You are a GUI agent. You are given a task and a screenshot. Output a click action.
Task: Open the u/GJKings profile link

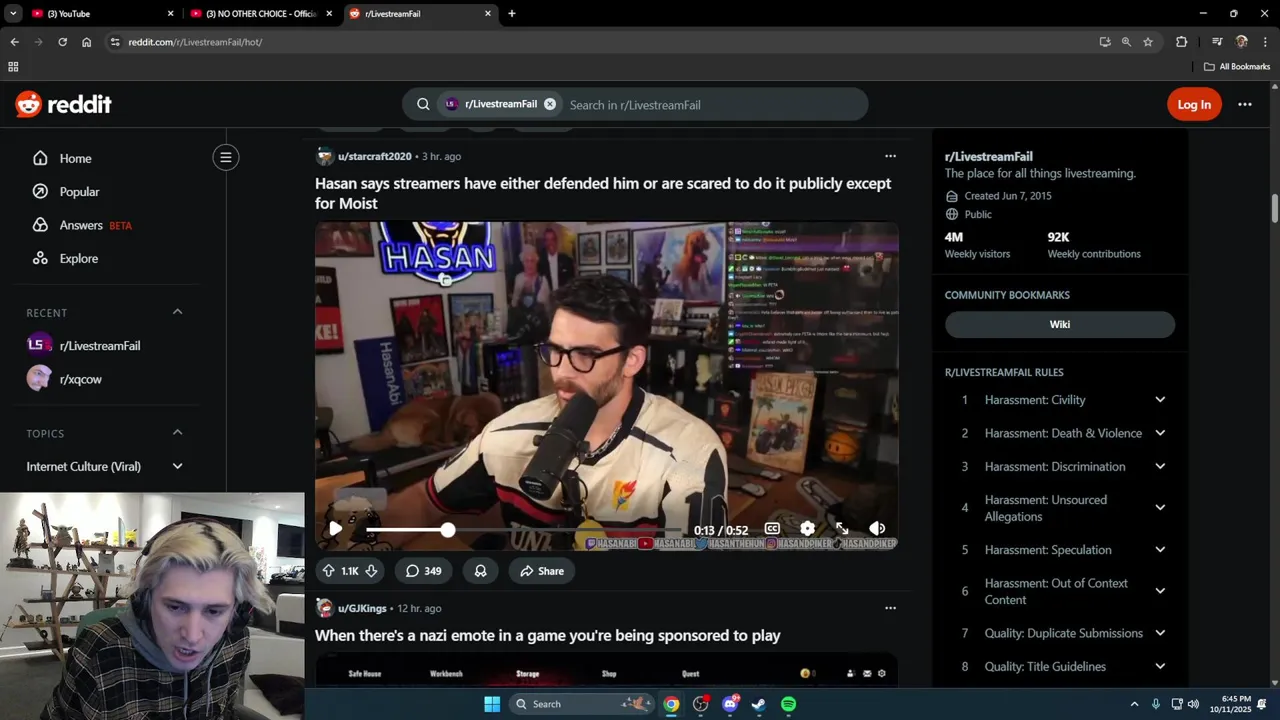[x=362, y=608]
